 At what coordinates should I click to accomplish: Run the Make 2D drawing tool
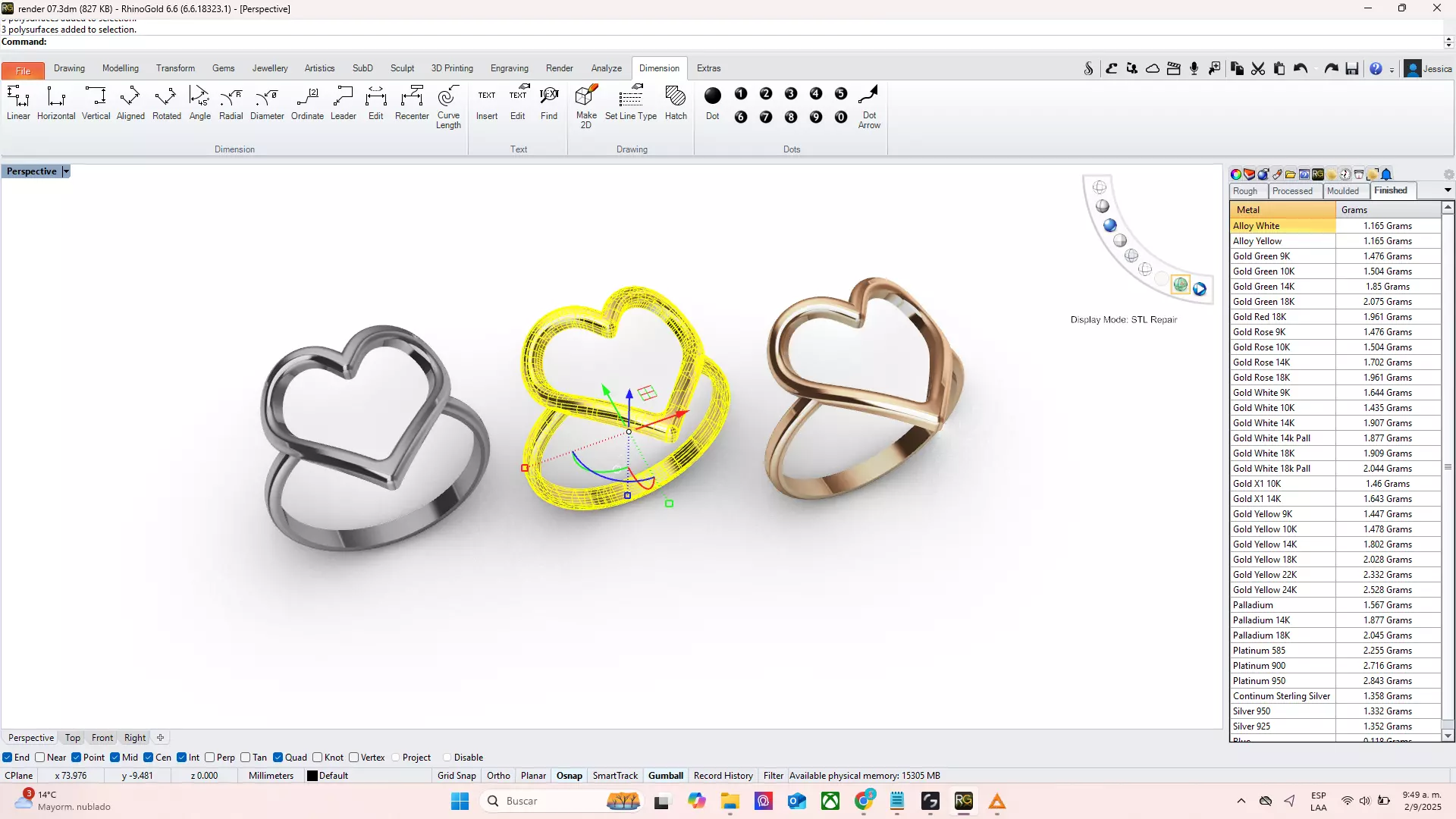point(586,107)
